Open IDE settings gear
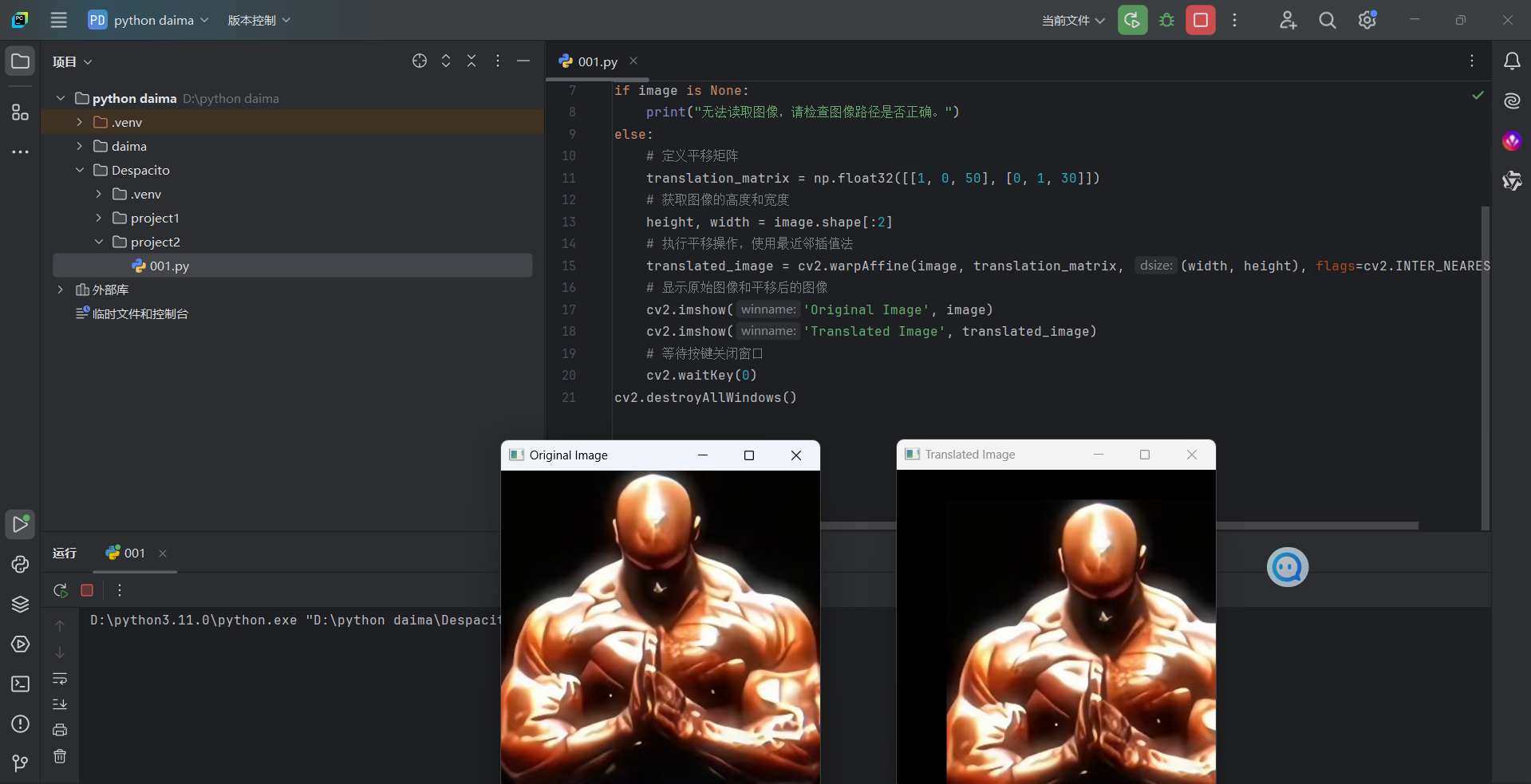Image resolution: width=1531 pixels, height=784 pixels. 1367,20
